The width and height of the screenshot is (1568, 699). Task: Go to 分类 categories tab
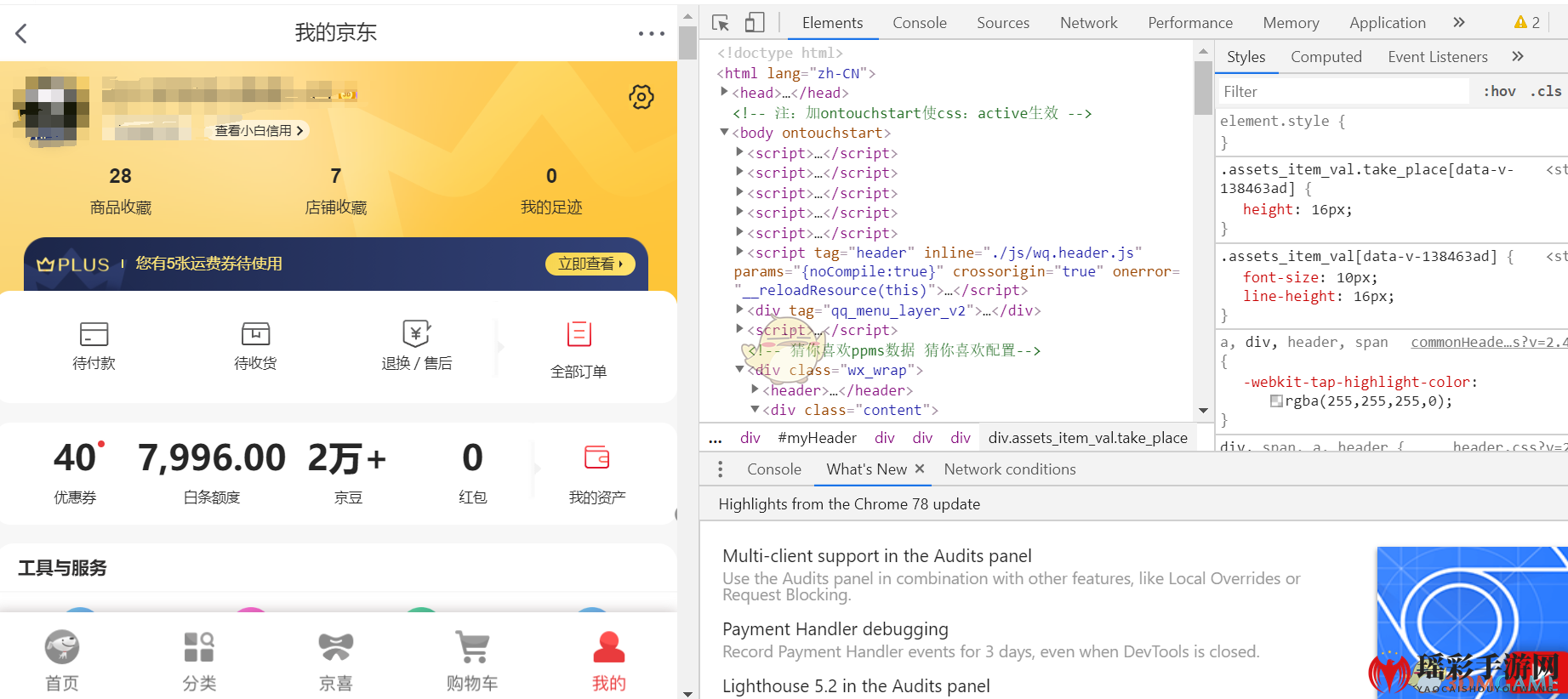(x=199, y=662)
